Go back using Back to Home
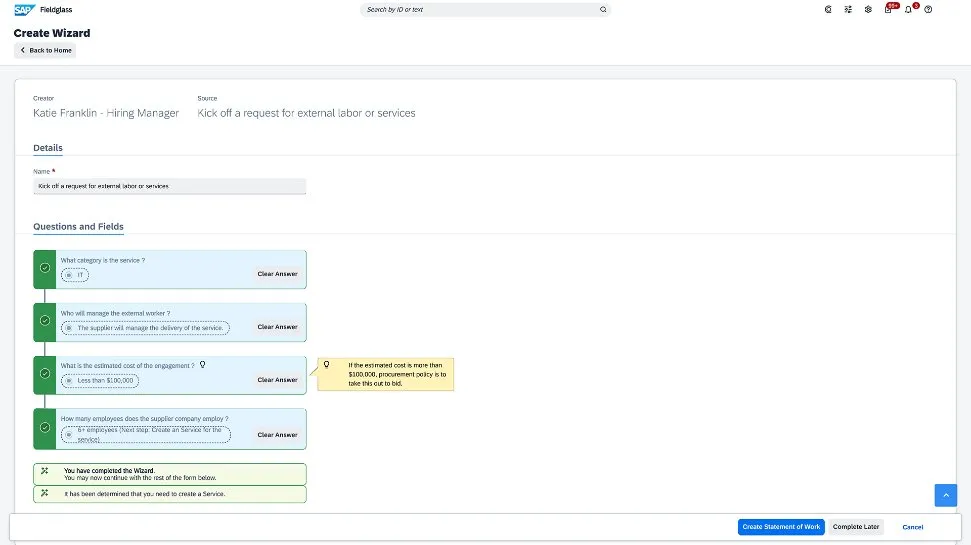 [46, 50]
